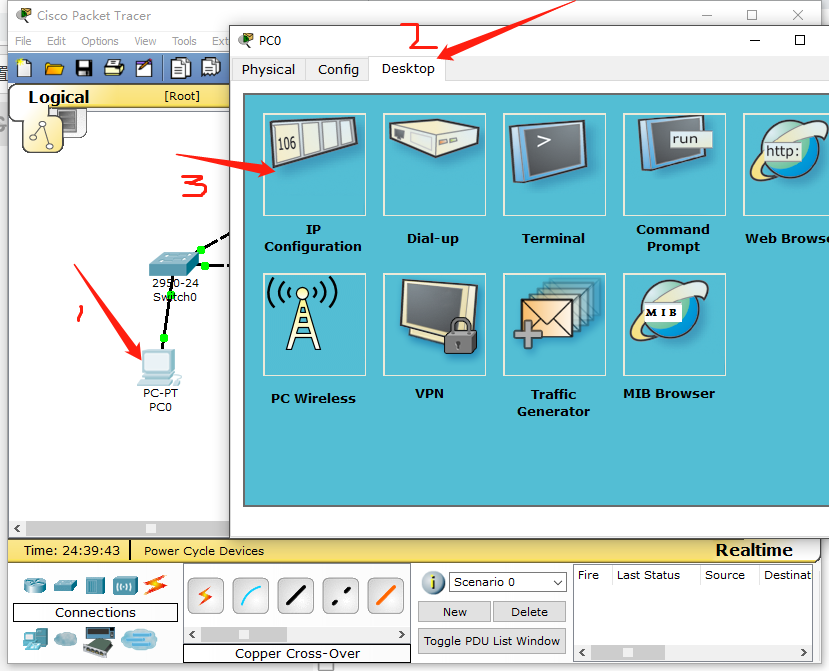Select Routers device category
Image resolution: width=829 pixels, height=671 pixels.
35,585
